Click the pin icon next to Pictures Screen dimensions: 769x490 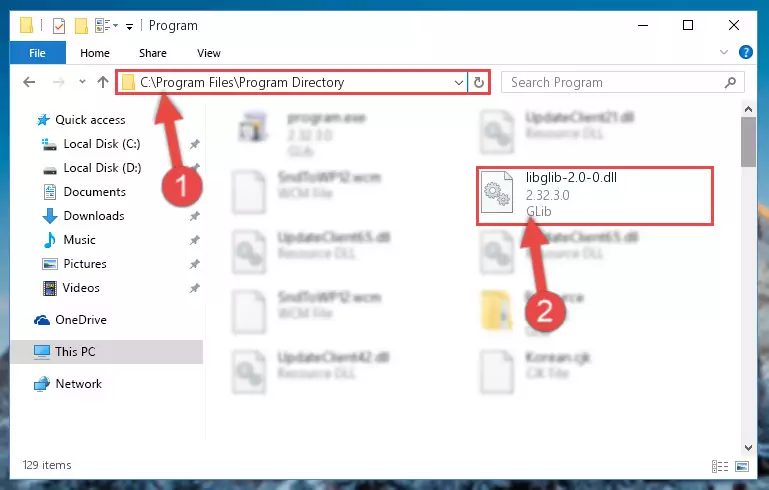click(x=195, y=264)
